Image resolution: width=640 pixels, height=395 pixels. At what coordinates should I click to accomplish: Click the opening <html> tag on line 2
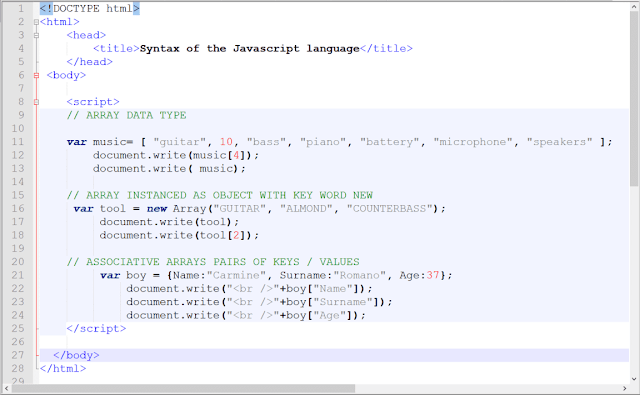click(x=60, y=22)
